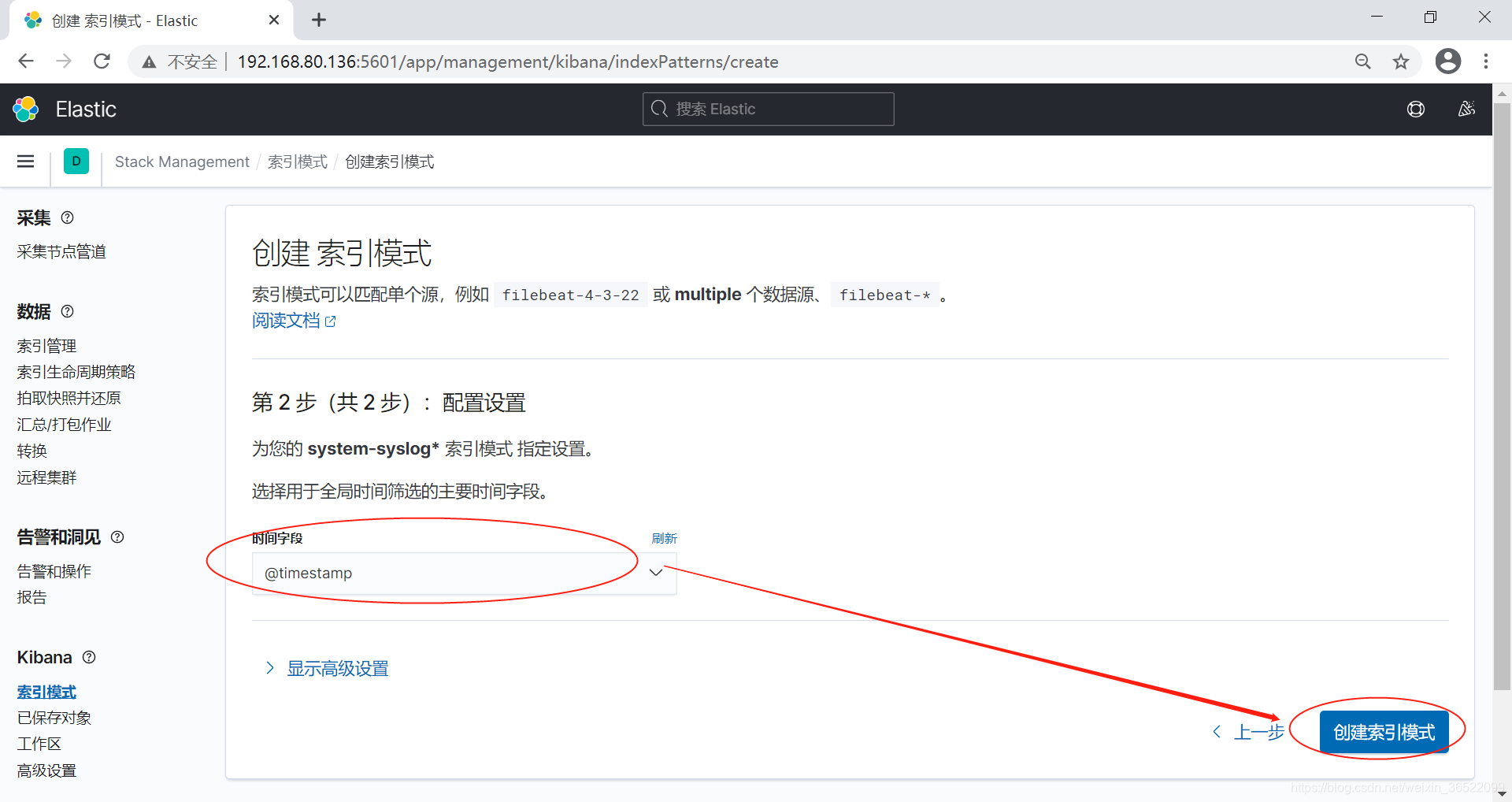Open 转换 in sidebar
This screenshot has width=1512, height=802.
pos(32,451)
